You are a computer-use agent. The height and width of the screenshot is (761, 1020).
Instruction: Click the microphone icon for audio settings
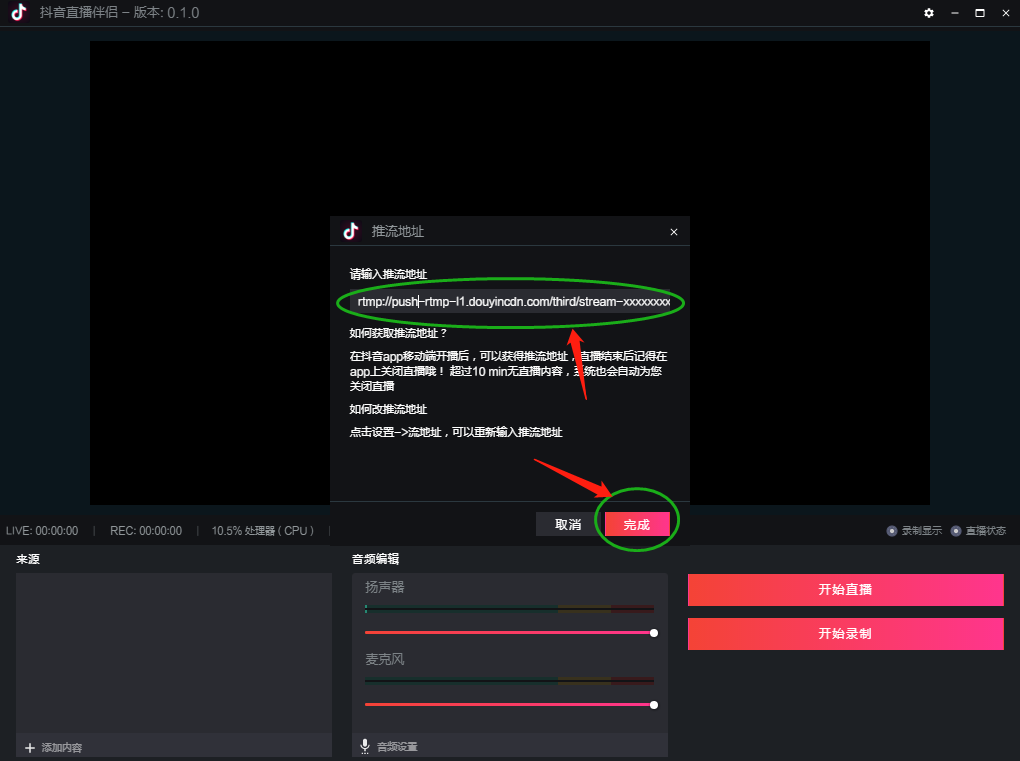tap(365, 746)
